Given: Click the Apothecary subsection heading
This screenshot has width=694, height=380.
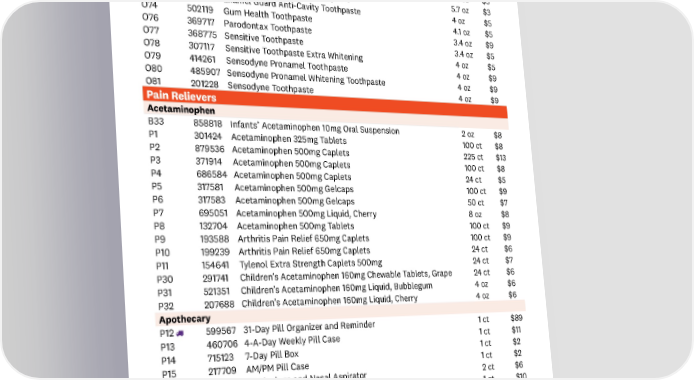Looking at the screenshot, I should [x=185, y=319].
